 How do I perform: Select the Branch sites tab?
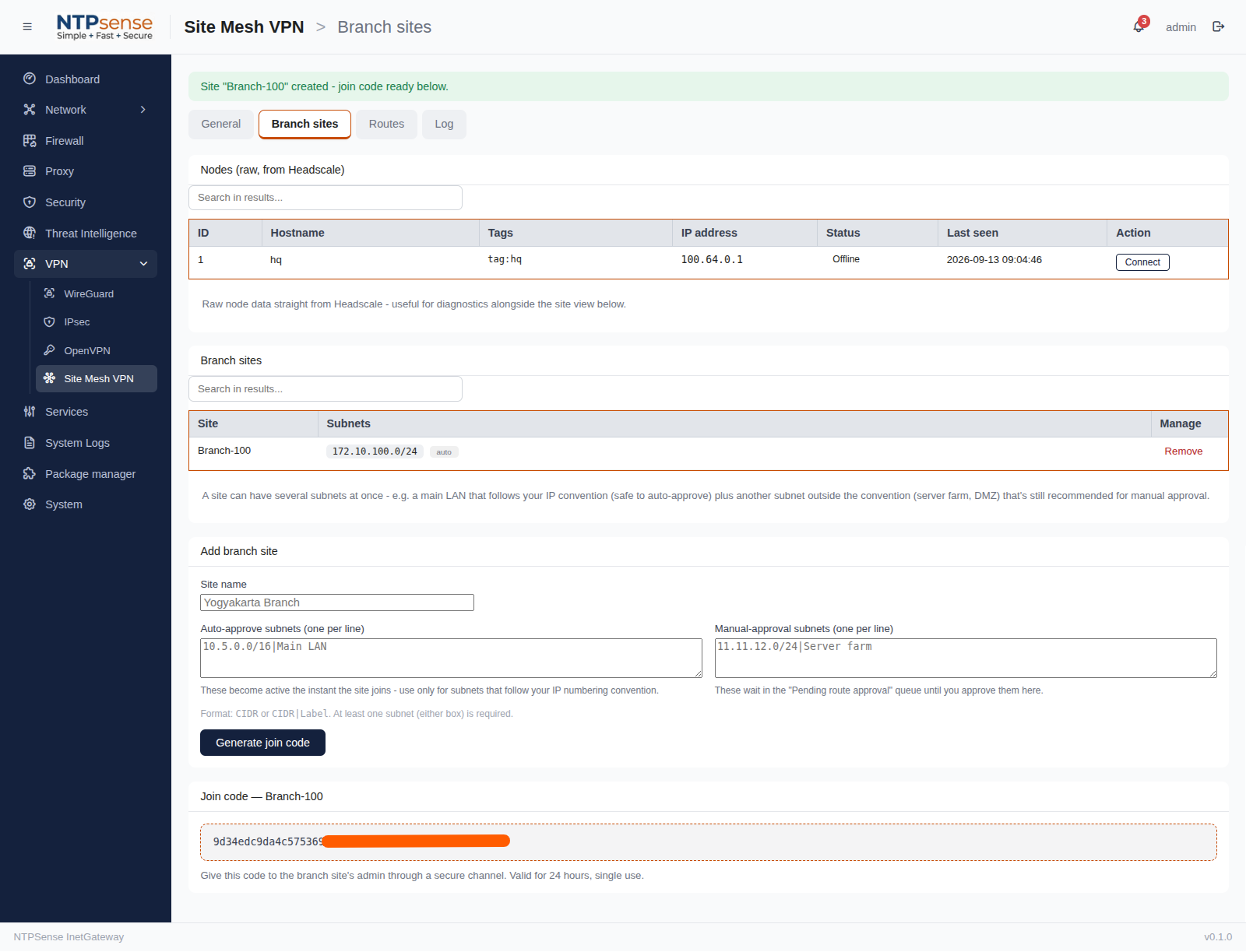point(304,125)
